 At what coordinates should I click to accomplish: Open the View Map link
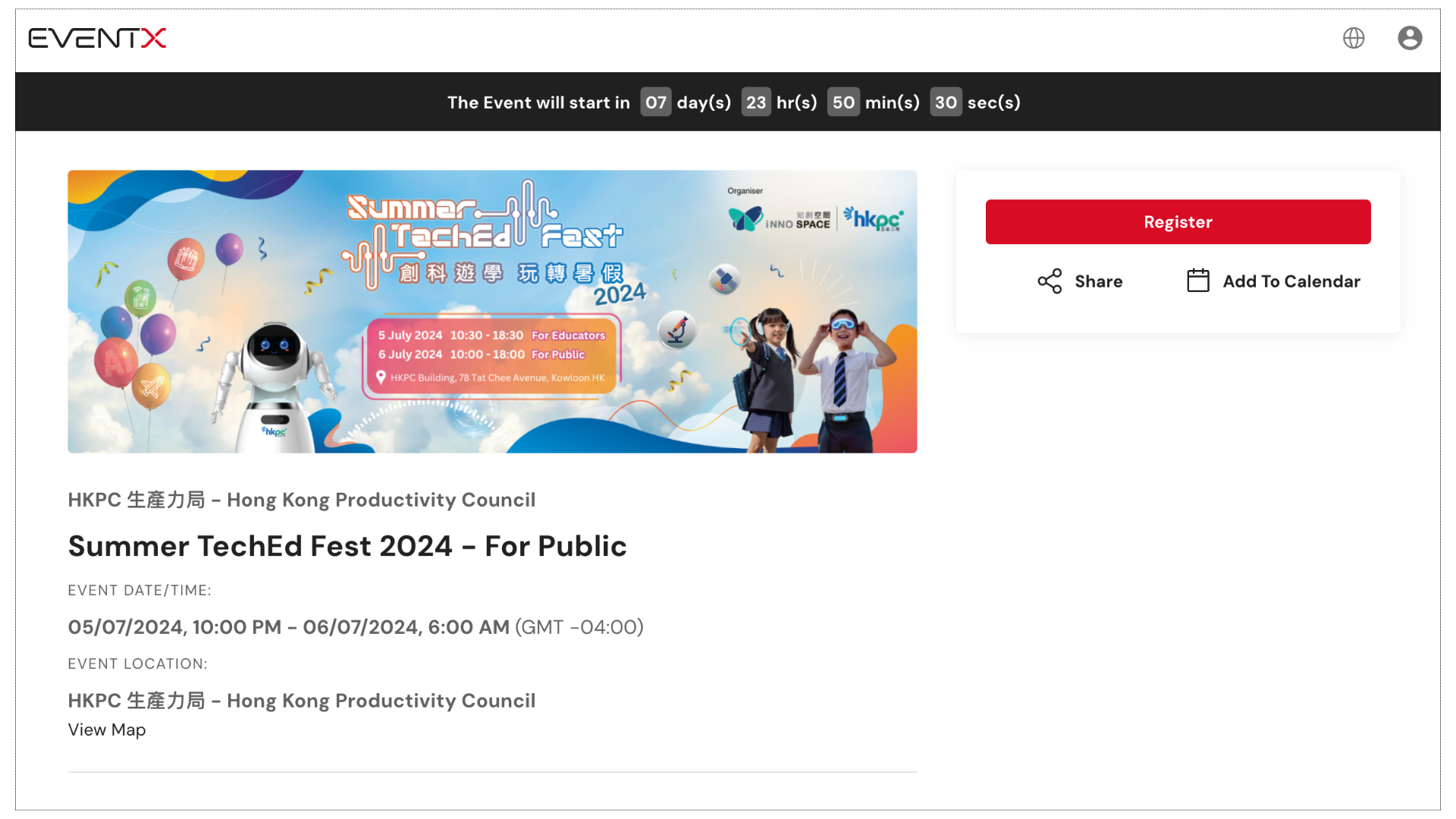click(x=107, y=730)
